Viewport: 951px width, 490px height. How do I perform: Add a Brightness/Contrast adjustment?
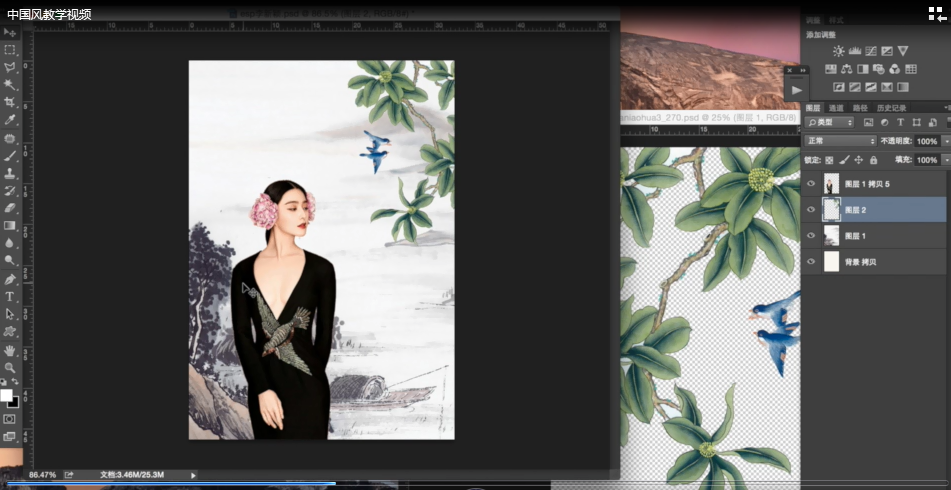(x=838, y=51)
